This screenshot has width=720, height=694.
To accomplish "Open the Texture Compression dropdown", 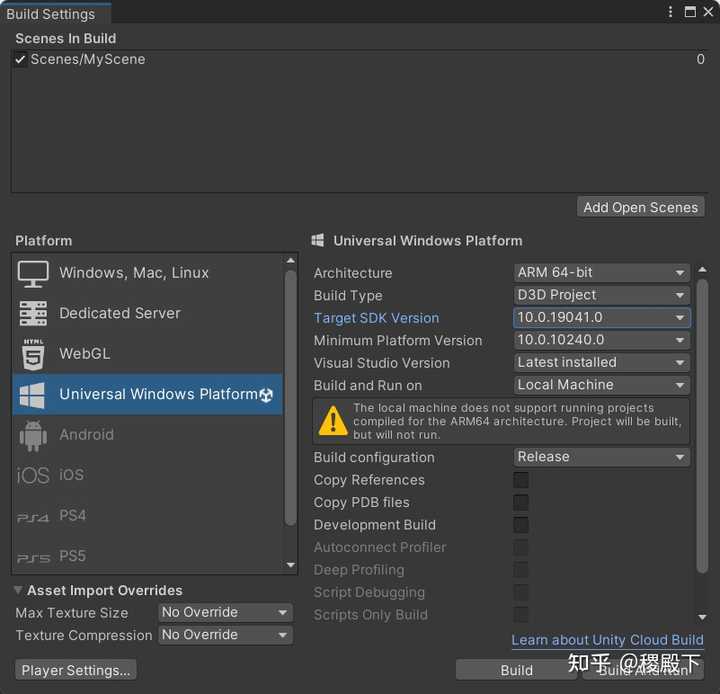I will point(225,635).
